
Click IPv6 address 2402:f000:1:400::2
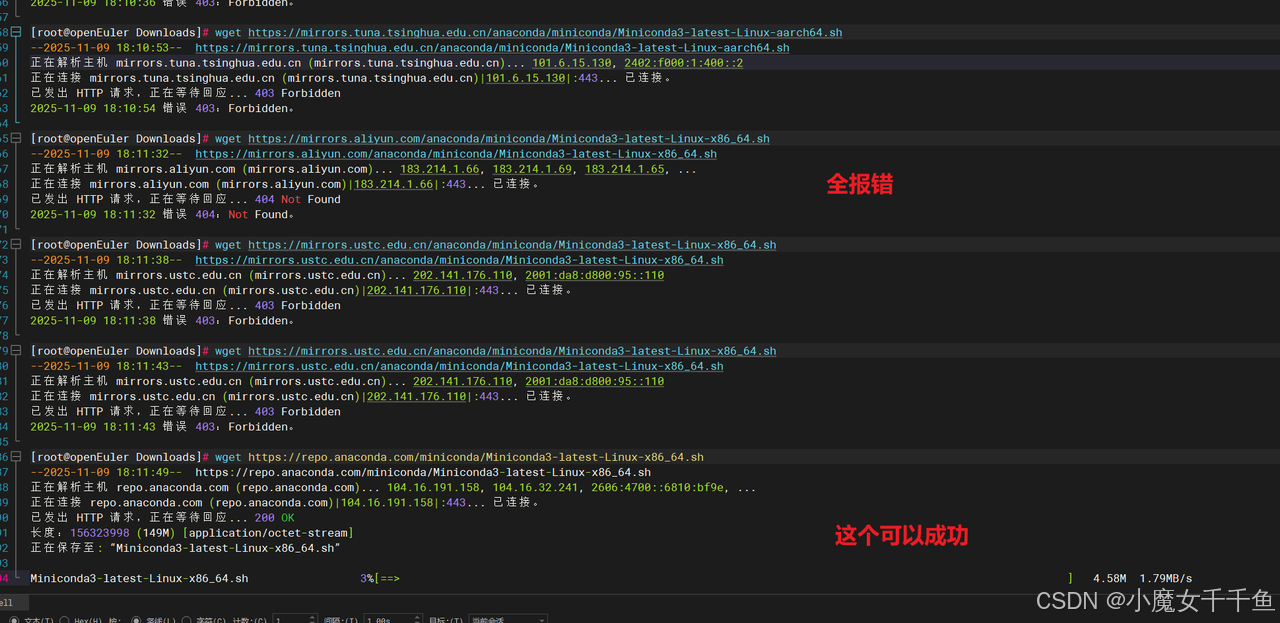683,63
